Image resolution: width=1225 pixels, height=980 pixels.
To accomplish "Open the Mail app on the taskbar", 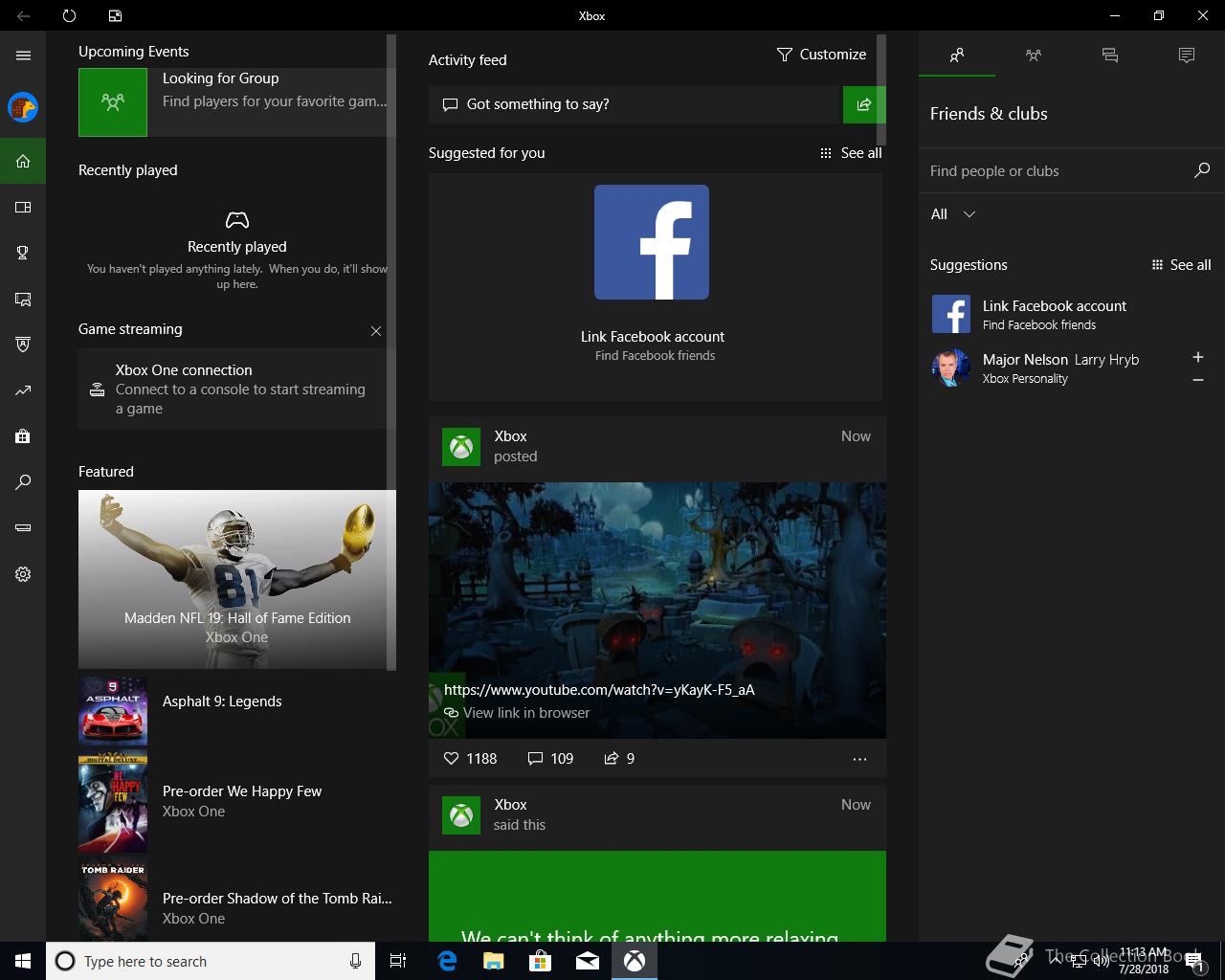I will pos(588,961).
